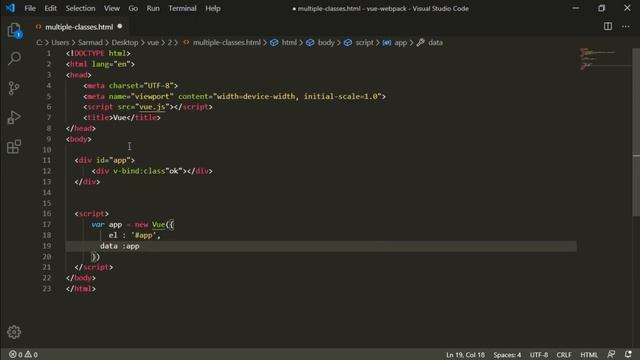This screenshot has width=640, height=360.
Task: Open the View menu
Action: click(111, 8)
